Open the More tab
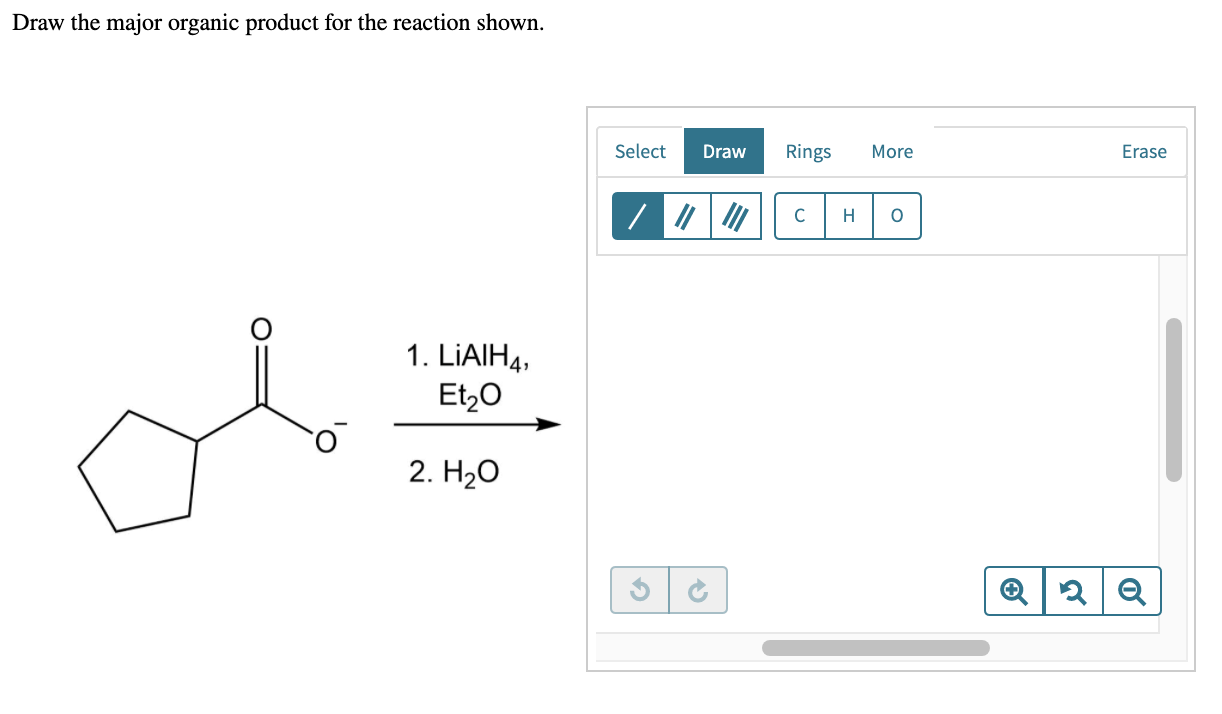1222x714 pixels. click(892, 151)
